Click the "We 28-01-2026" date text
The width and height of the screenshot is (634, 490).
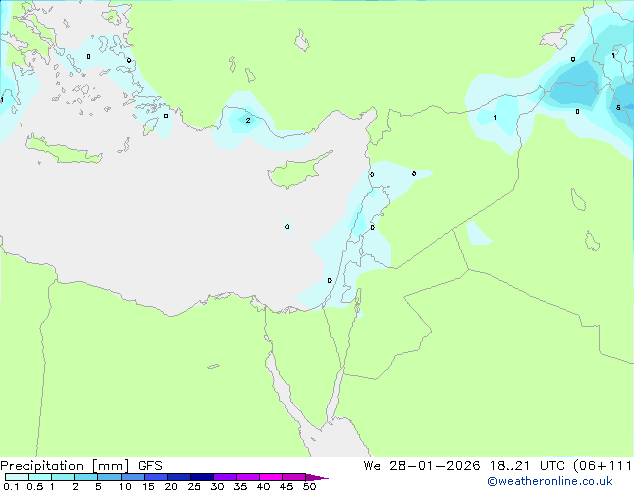click(x=422, y=466)
